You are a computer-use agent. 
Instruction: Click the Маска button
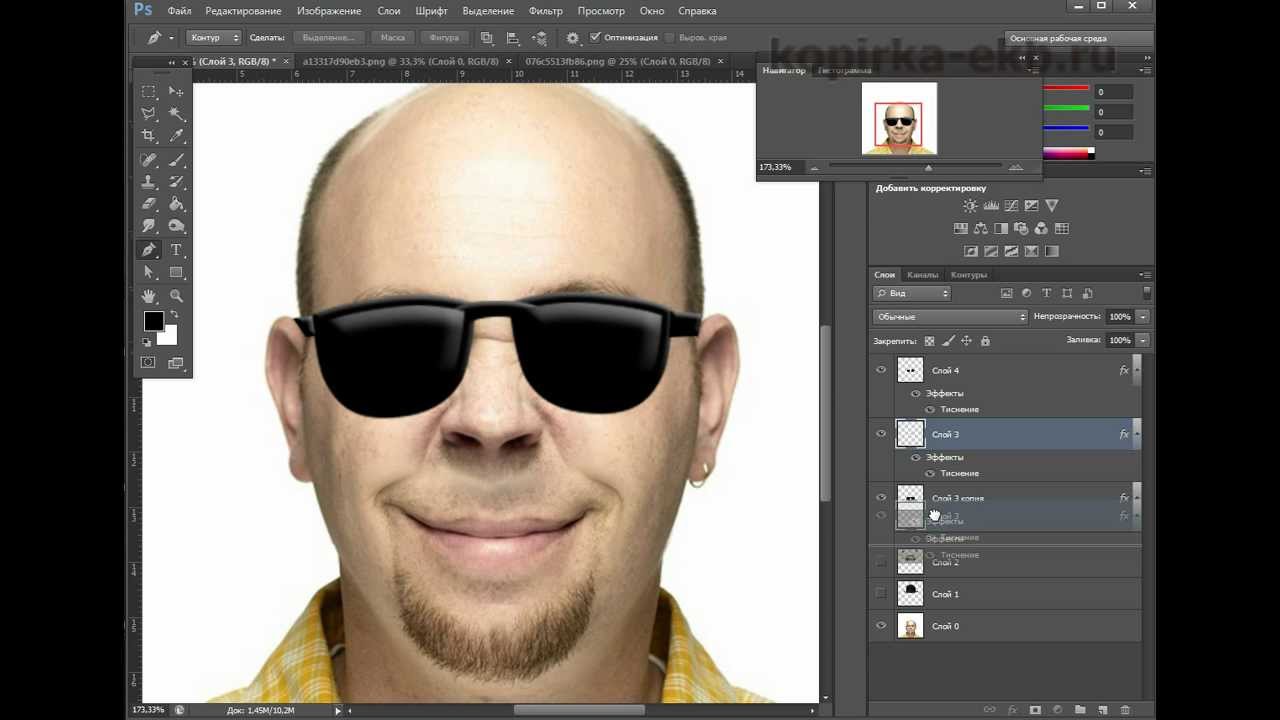pyautogui.click(x=393, y=37)
